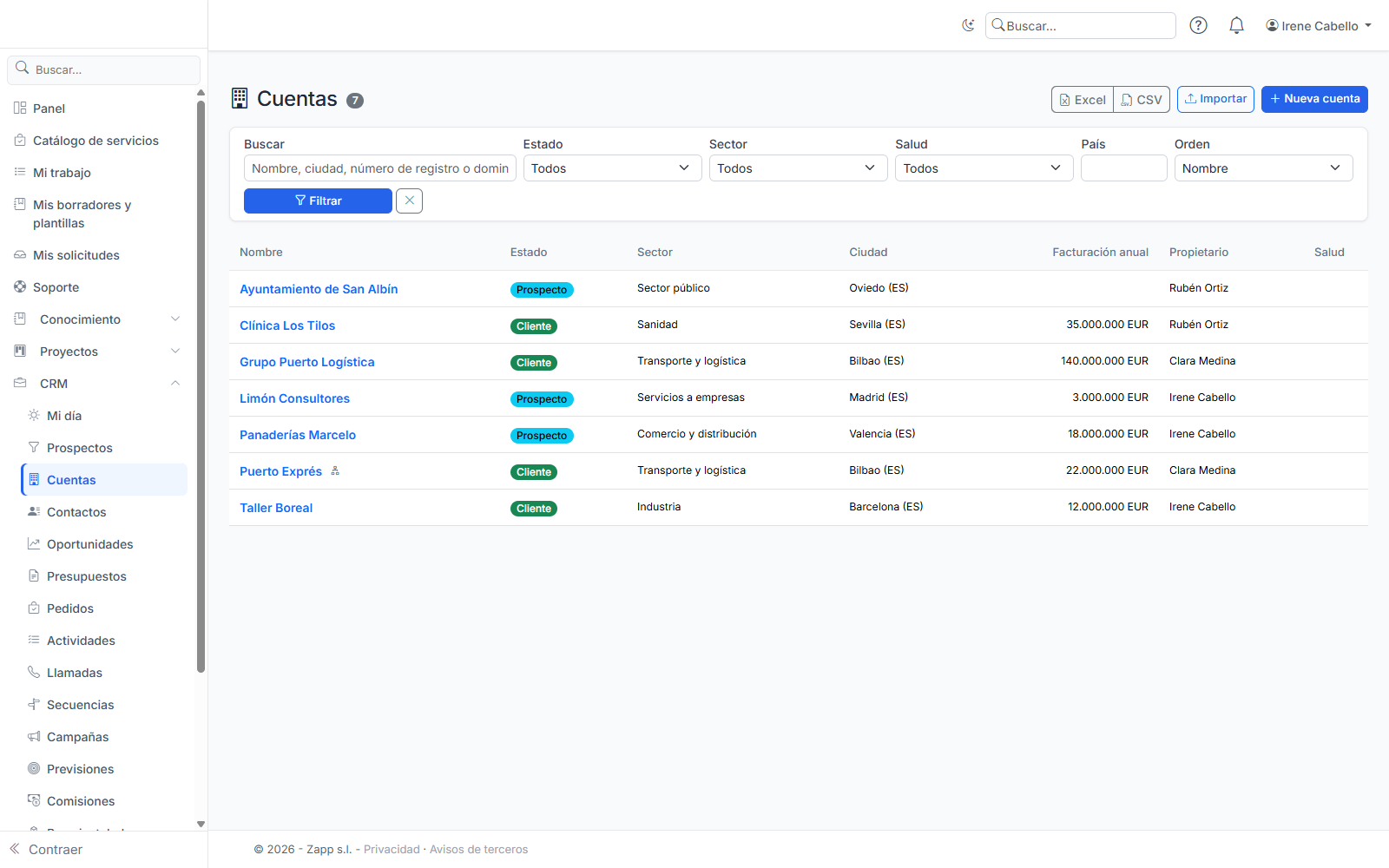Open the help question mark icon
The width and height of the screenshot is (1389, 868).
click(x=1198, y=25)
